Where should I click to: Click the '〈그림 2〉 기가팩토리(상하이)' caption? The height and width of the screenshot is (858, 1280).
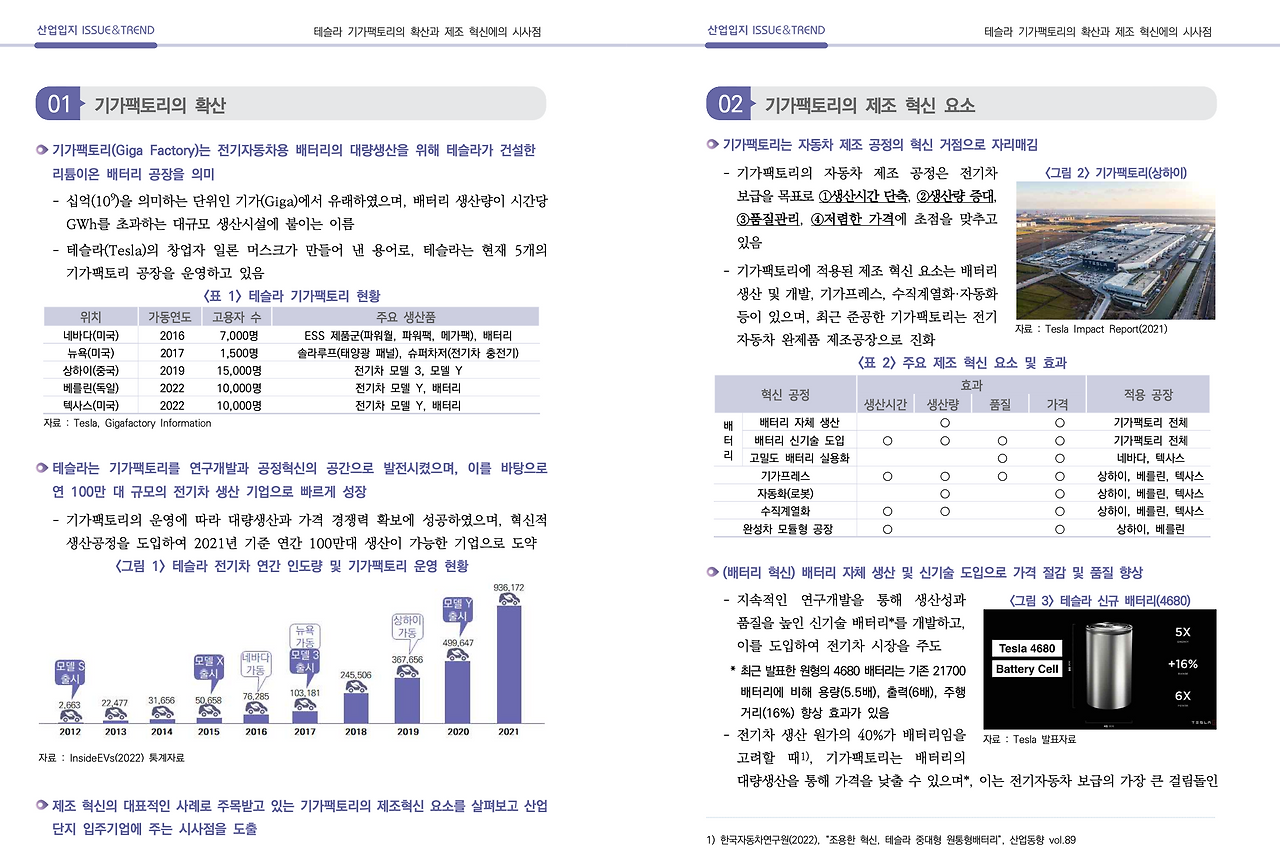click(1116, 173)
